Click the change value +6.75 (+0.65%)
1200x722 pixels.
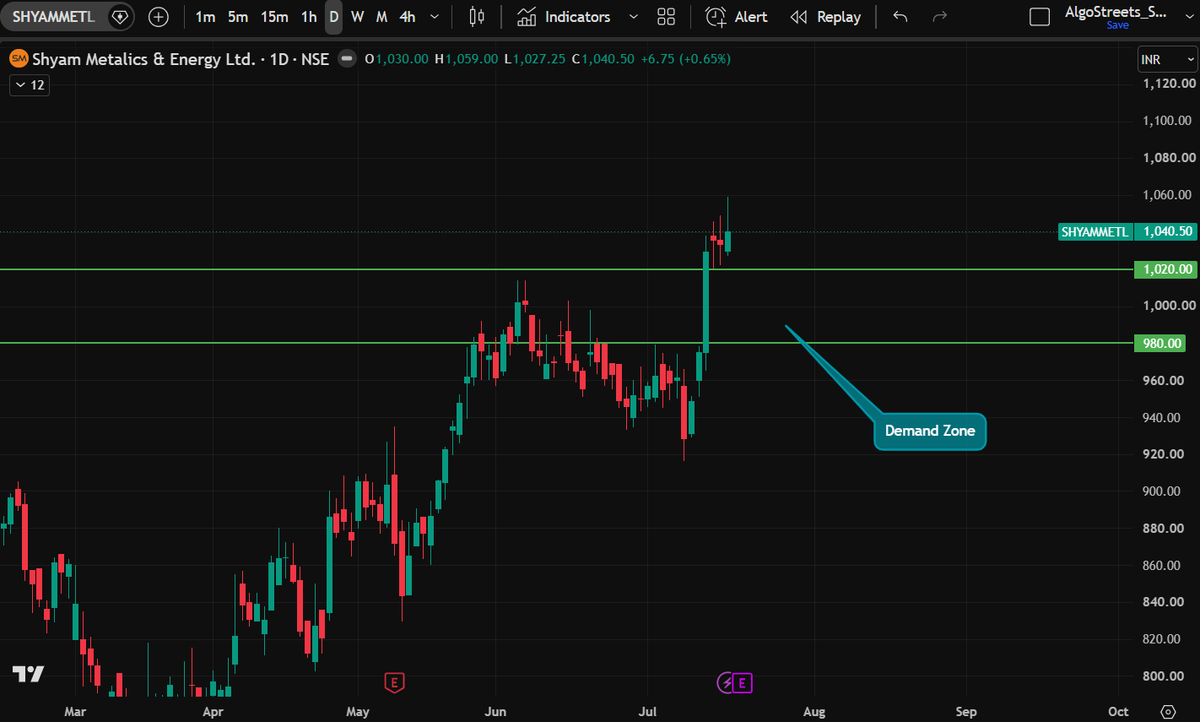click(x=685, y=59)
